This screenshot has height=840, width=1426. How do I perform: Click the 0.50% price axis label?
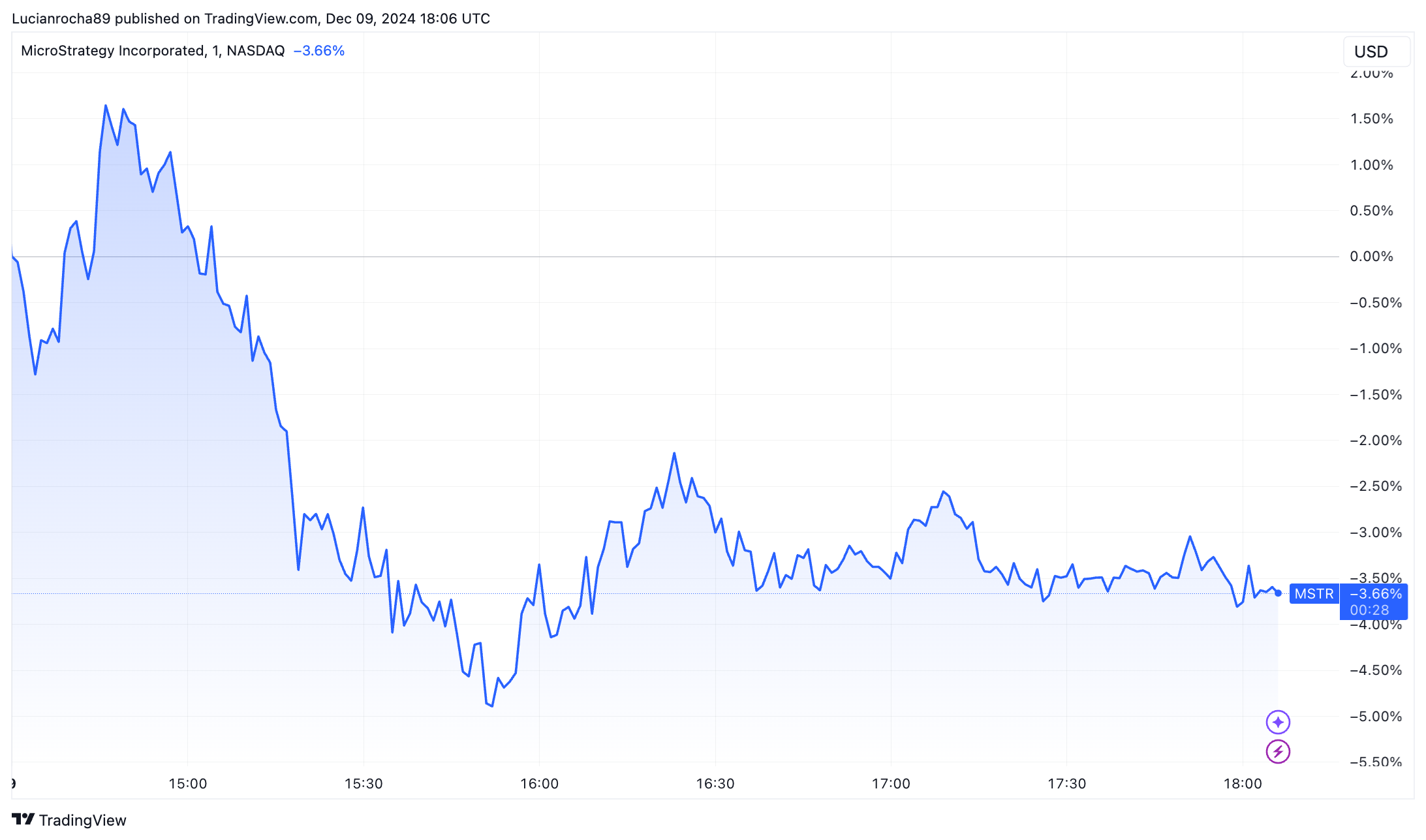(1371, 210)
